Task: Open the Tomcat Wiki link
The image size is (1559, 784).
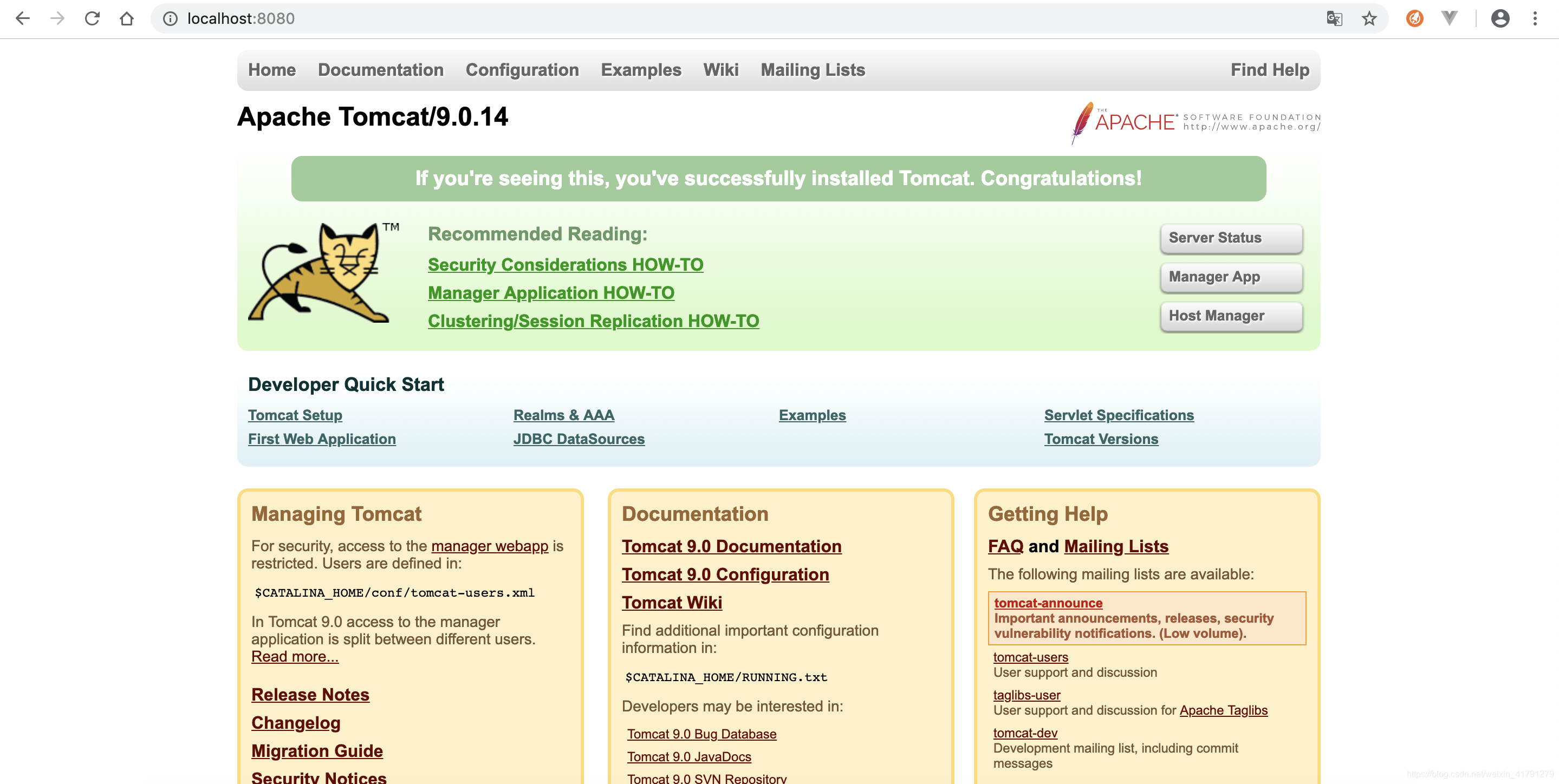Action: (672, 603)
